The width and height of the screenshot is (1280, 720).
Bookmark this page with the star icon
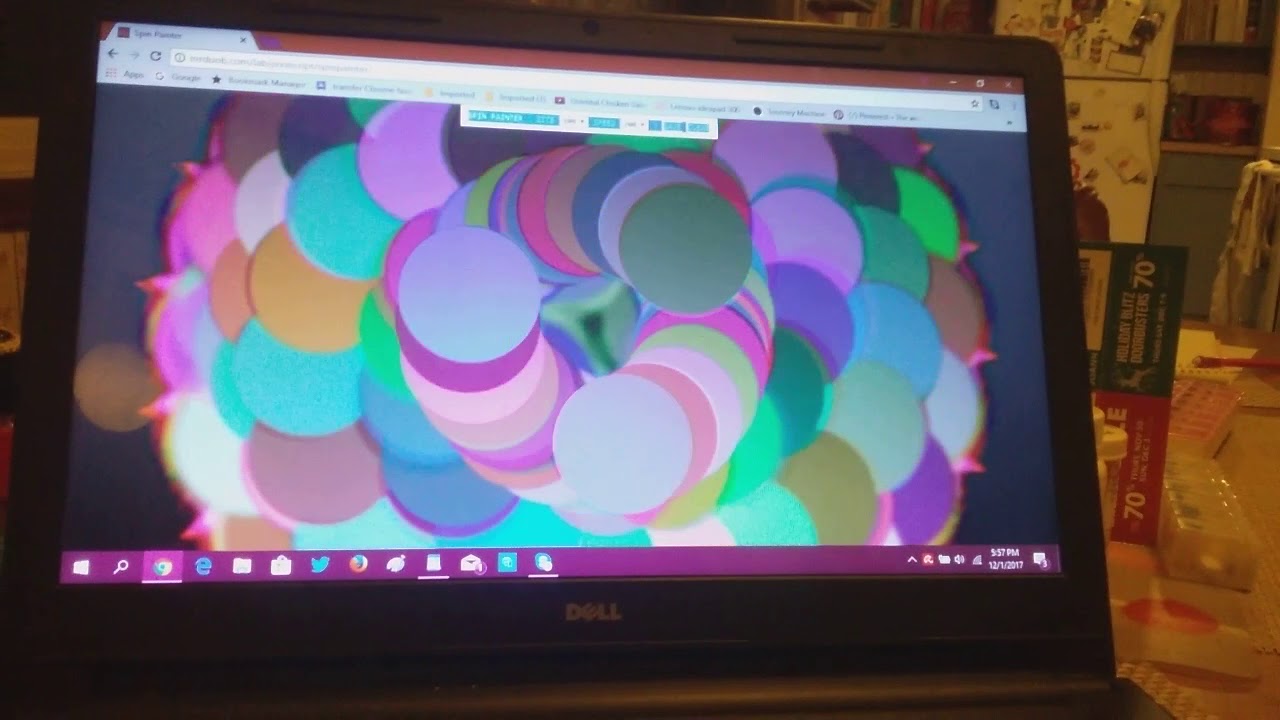tap(975, 103)
